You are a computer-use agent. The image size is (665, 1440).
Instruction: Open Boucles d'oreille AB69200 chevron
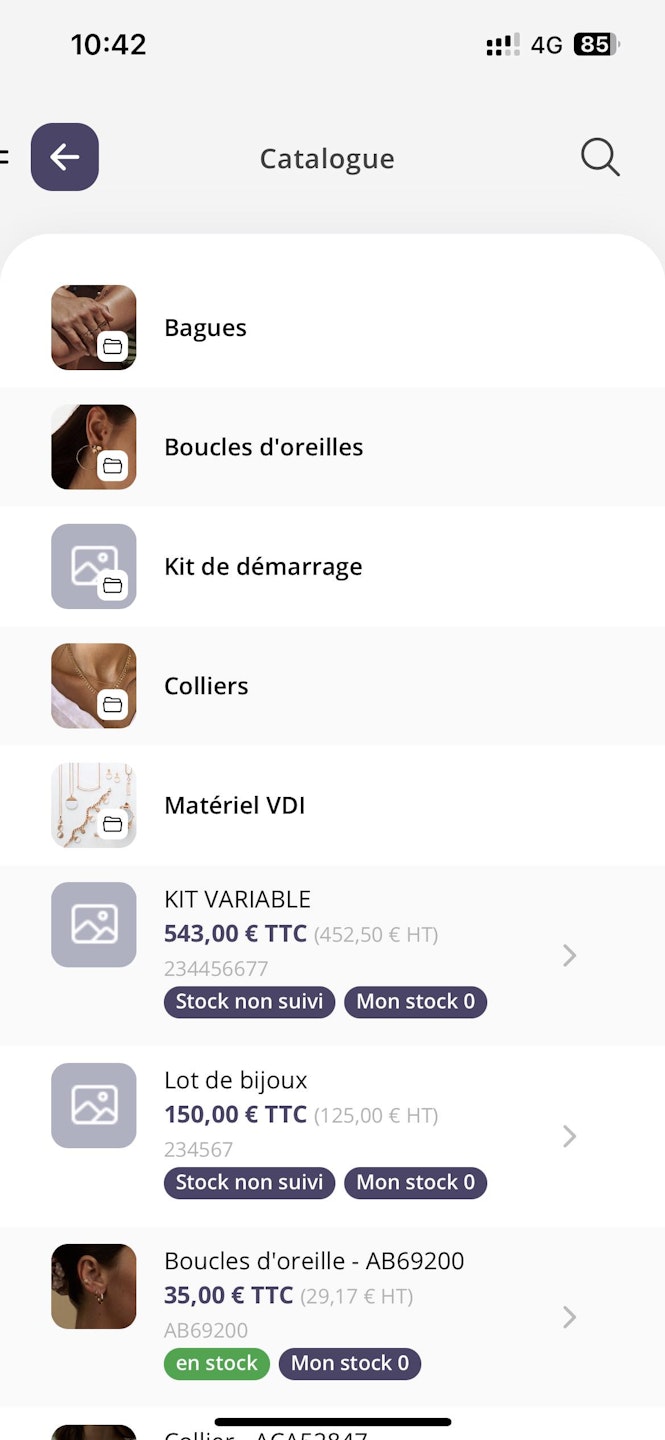click(569, 1317)
